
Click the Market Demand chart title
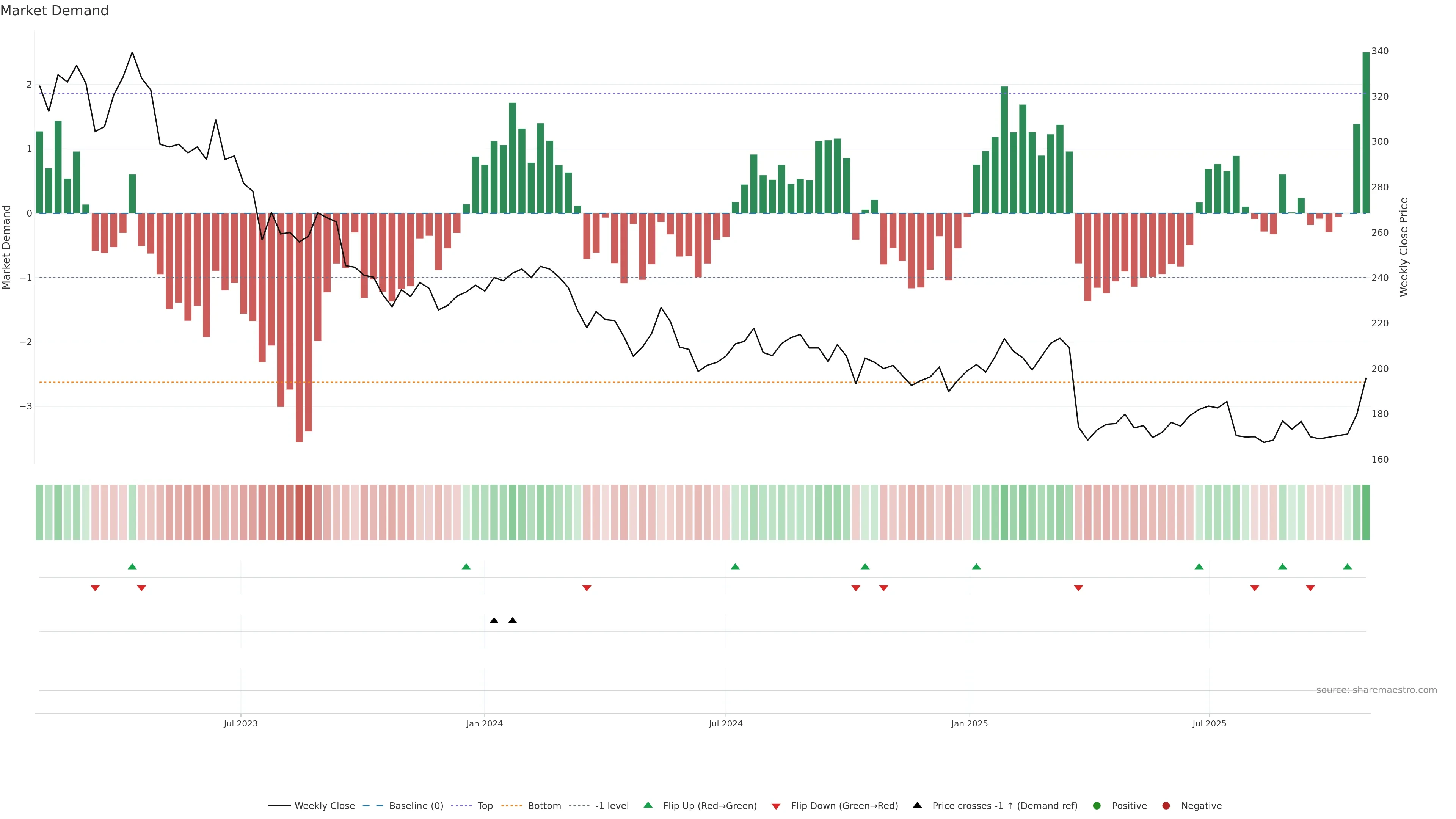pyautogui.click(x=54, y=11)
